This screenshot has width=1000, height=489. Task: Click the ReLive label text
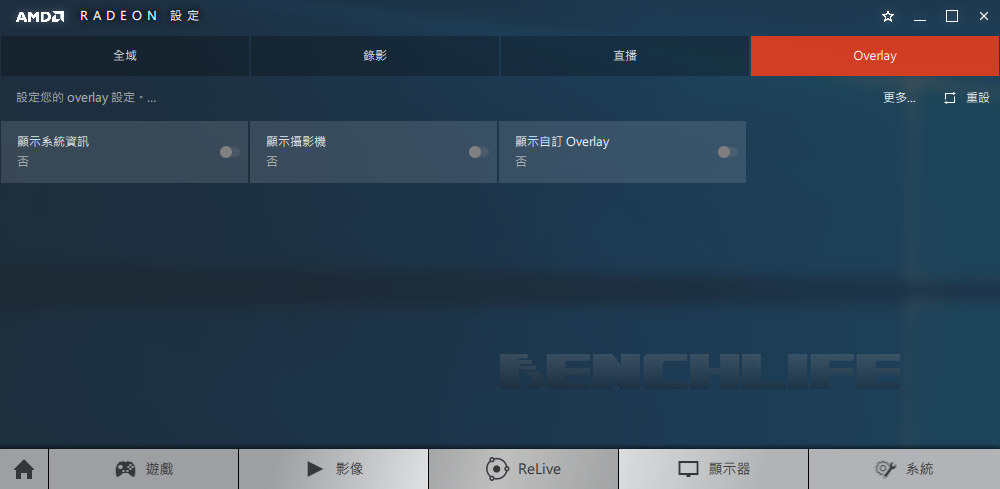click(540, 470)
